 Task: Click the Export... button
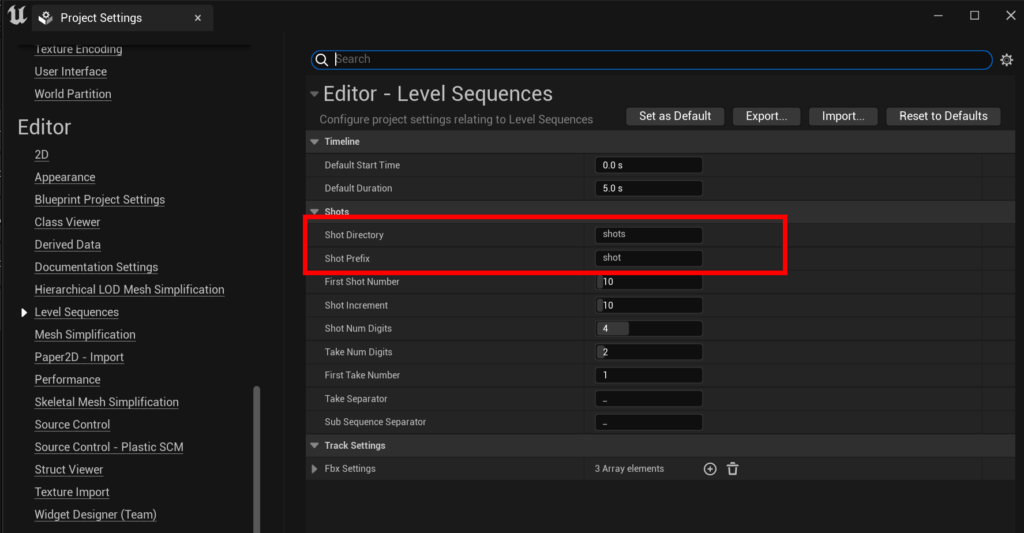(x=766, y=116)
